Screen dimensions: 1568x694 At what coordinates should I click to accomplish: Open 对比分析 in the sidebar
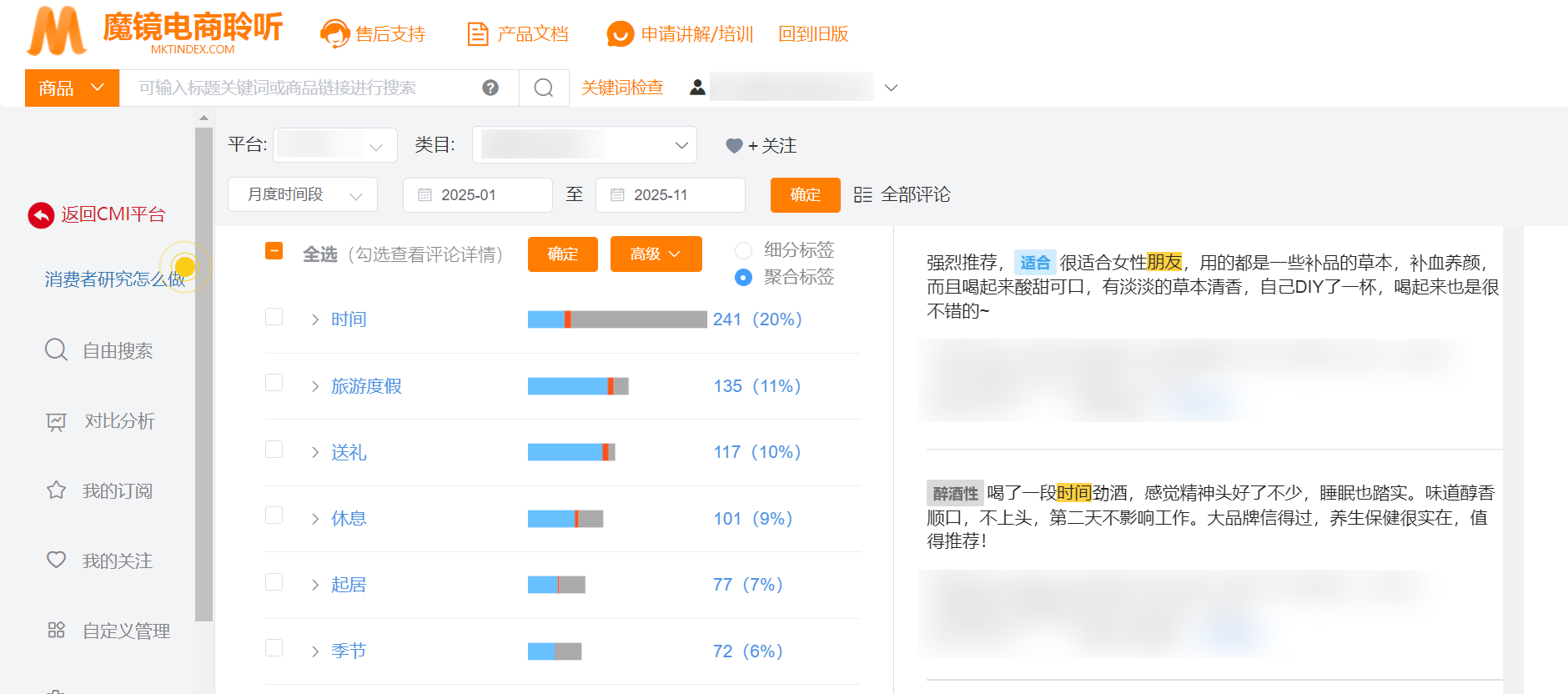pyautogui.click(x=118, y=421)
